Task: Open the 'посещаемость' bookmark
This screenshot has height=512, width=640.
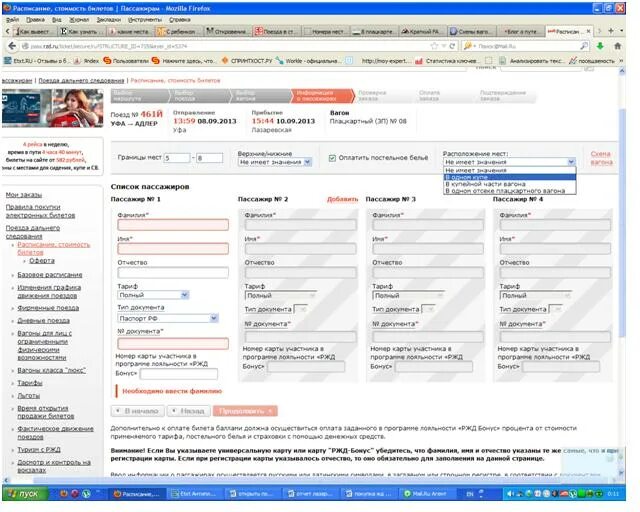Action: click(592, 61)
